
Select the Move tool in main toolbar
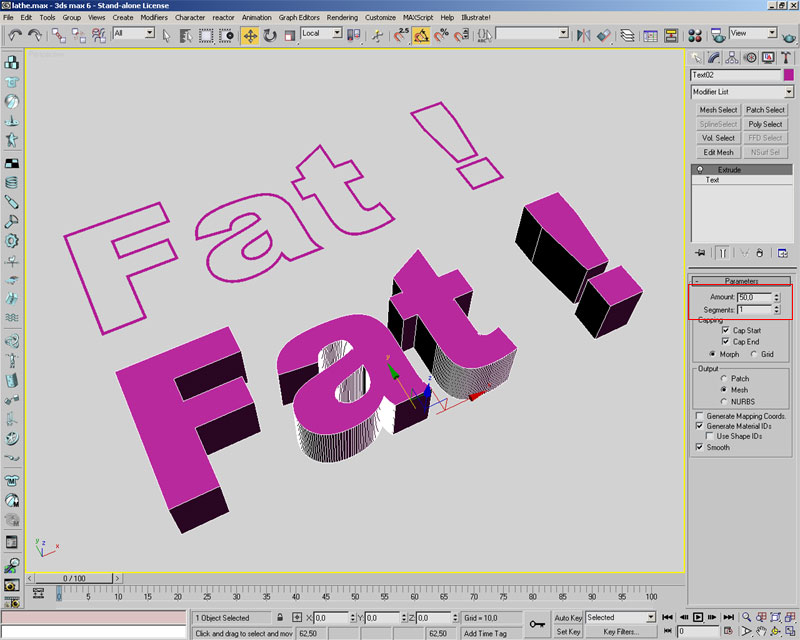click(249, 35)
